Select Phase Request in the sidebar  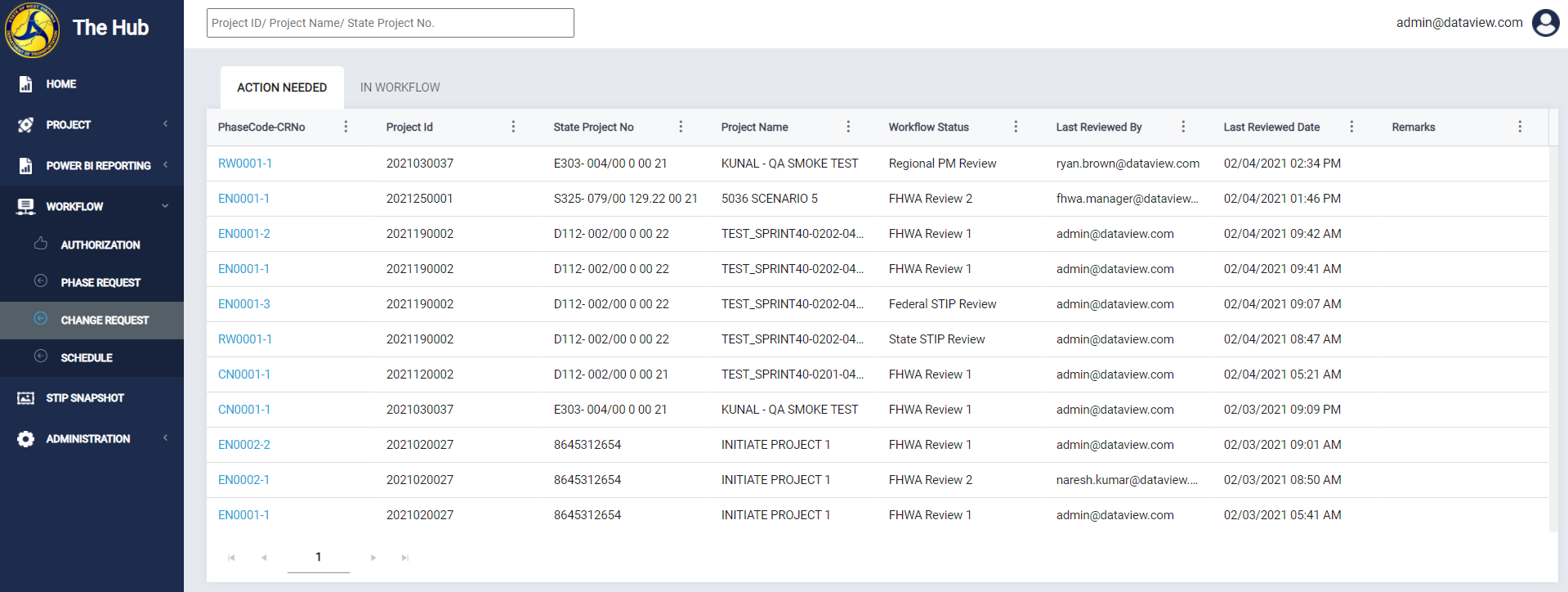point(101,282)
